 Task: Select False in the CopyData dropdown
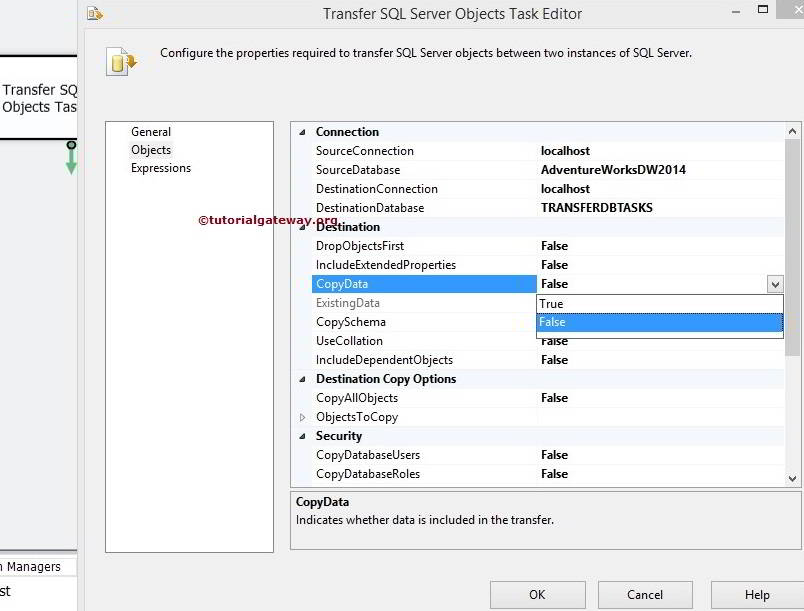click(551, 321)
